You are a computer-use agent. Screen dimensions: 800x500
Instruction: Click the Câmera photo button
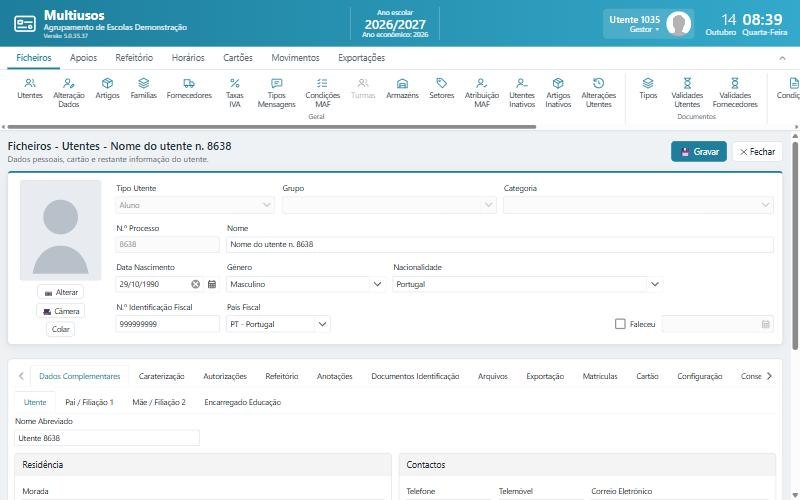(61, 311)
